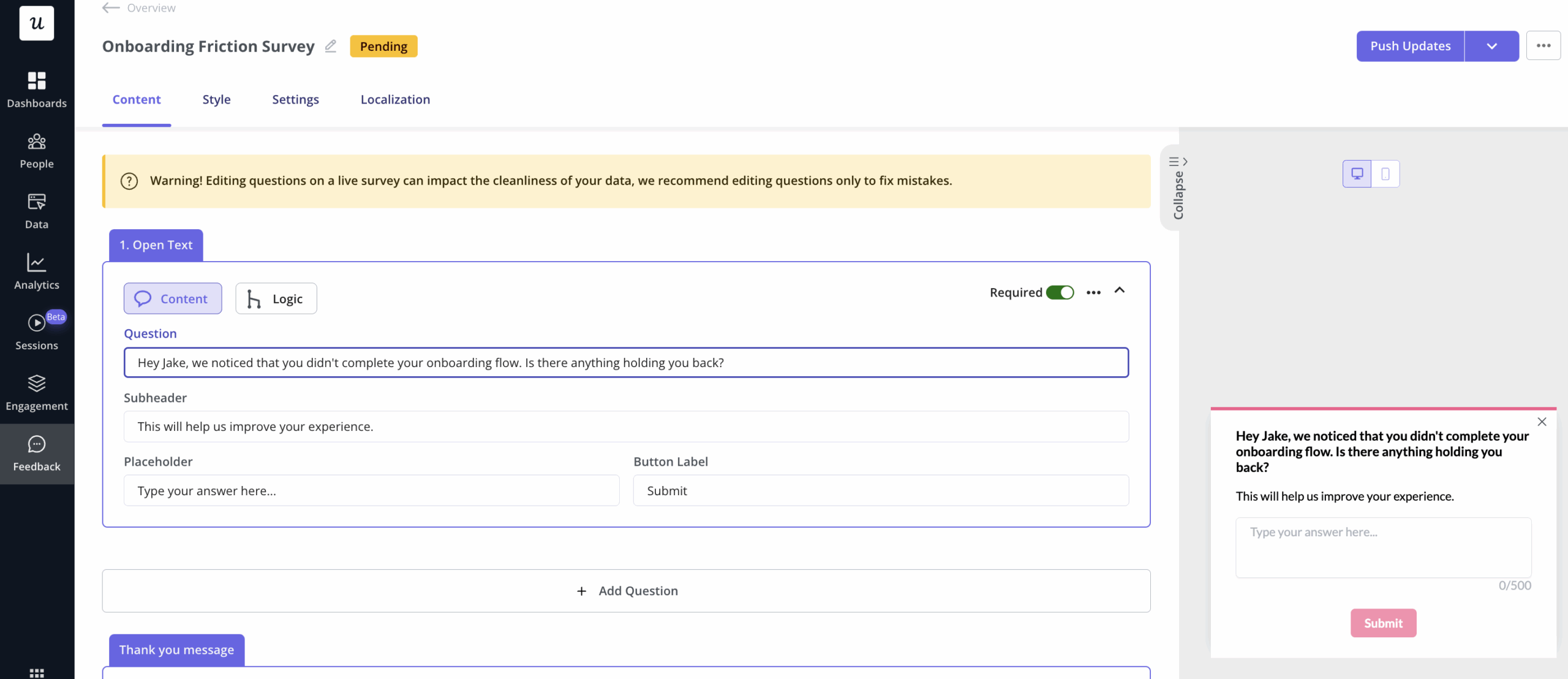The width and height of the screenshot is (1568, 679).
Task: Open the Push Updates dropdown arrow
Action: pyautogui.click(x=1491, y=46)
